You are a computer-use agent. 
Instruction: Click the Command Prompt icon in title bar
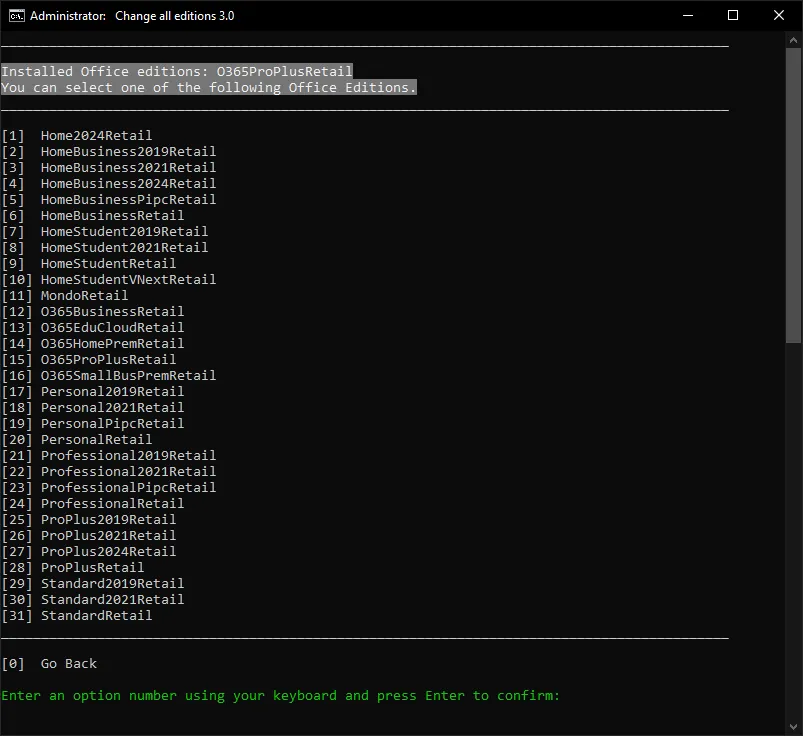coord(17,16)
